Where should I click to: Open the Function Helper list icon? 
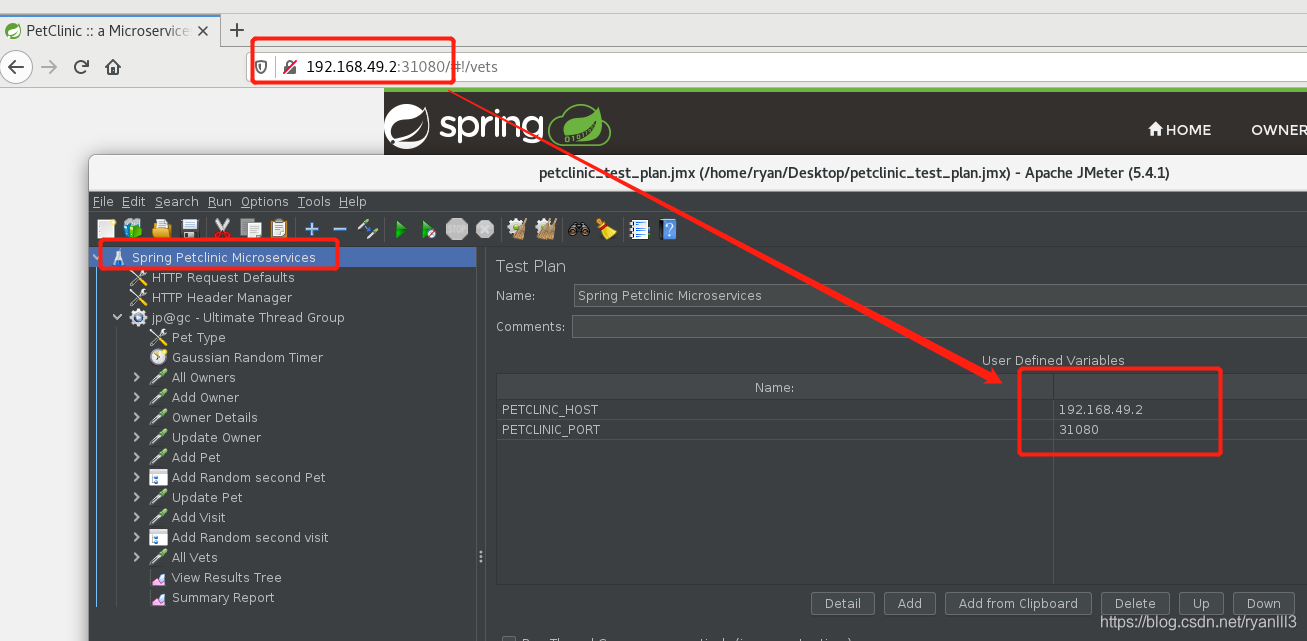(640, 229)
